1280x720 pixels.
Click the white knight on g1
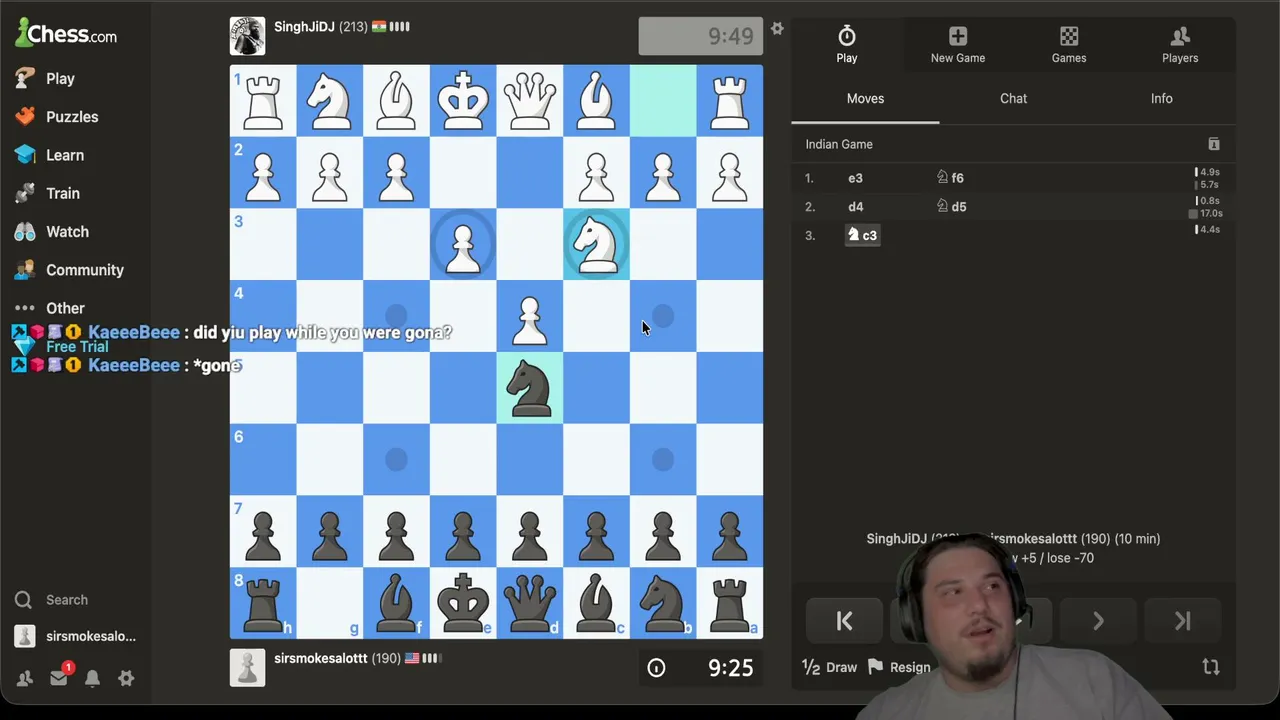pos(330,101)
